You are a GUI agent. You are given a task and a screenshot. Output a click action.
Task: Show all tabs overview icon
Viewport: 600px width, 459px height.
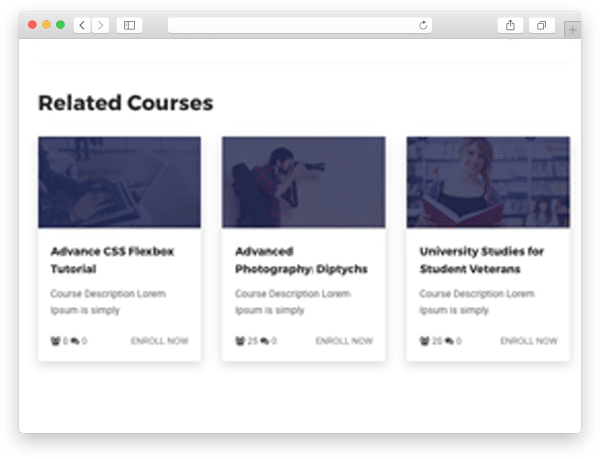(x=541, y=25)
